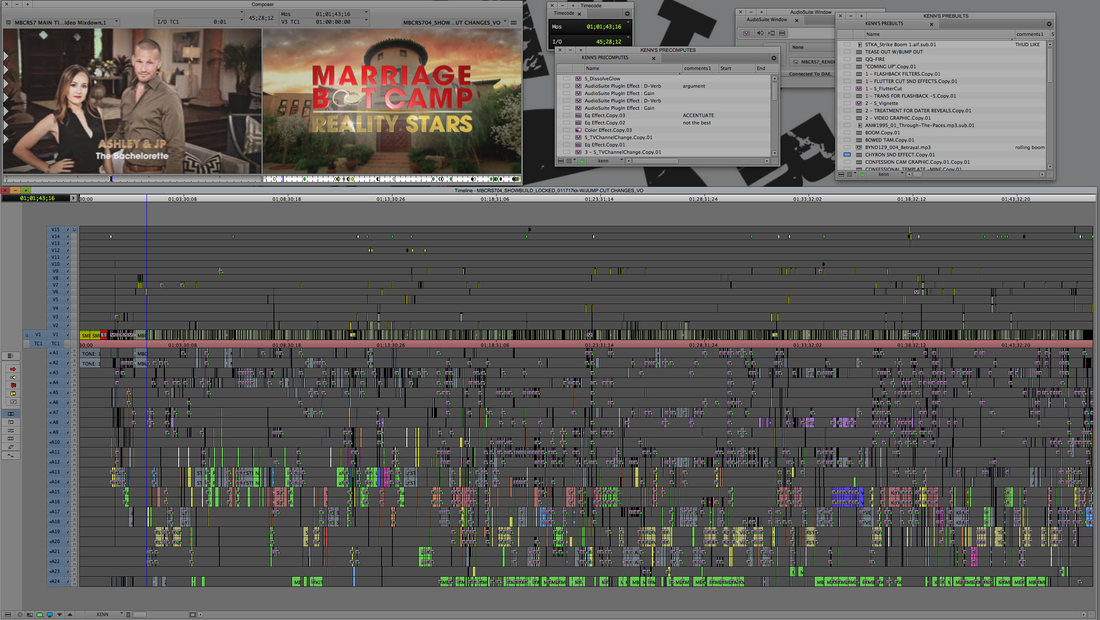Viewport: 1100px width, 620px height.
Task: Click the timeline fast menu at bottom left
Action: point(8,614)
